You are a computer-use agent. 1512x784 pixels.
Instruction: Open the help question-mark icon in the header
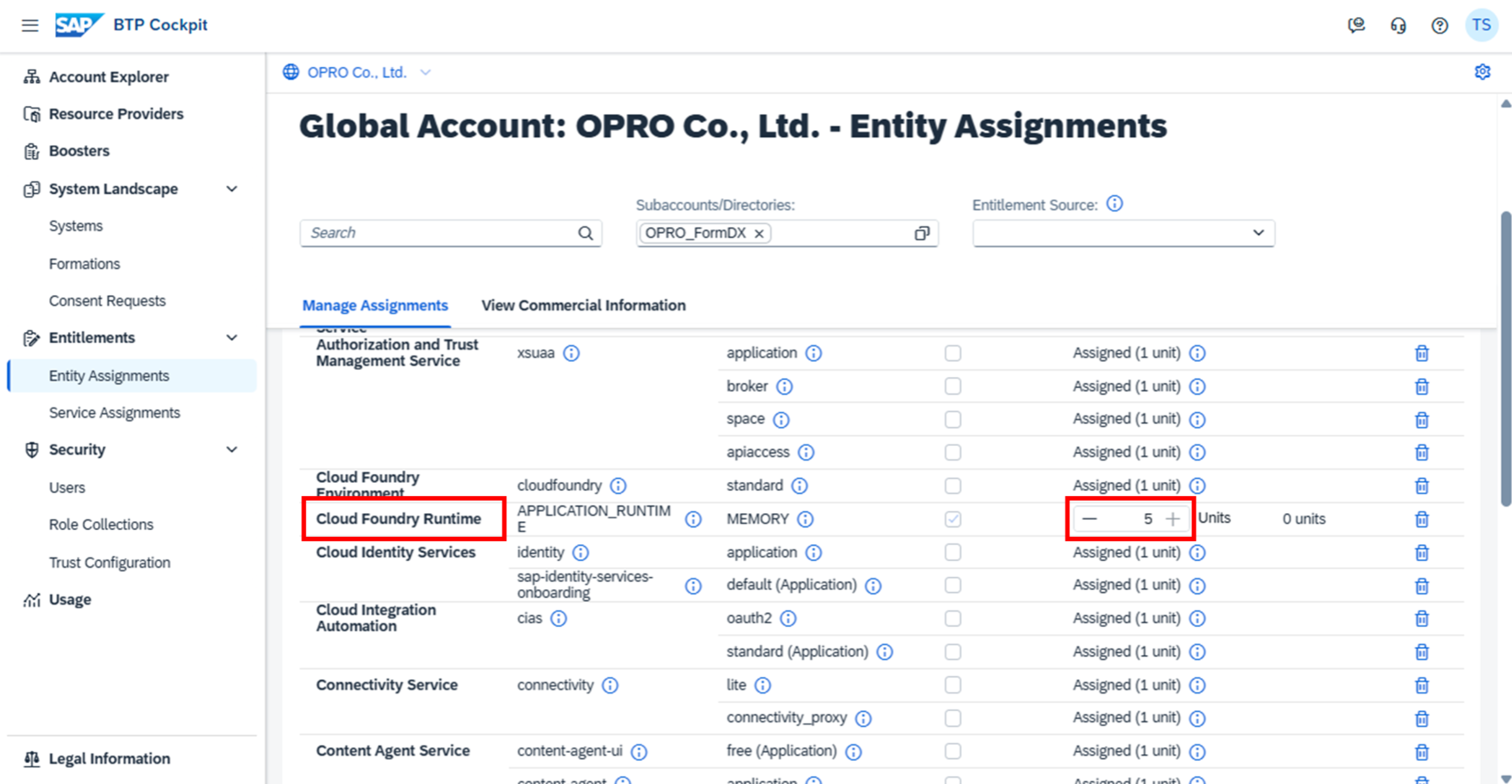tap(1439, 25)
